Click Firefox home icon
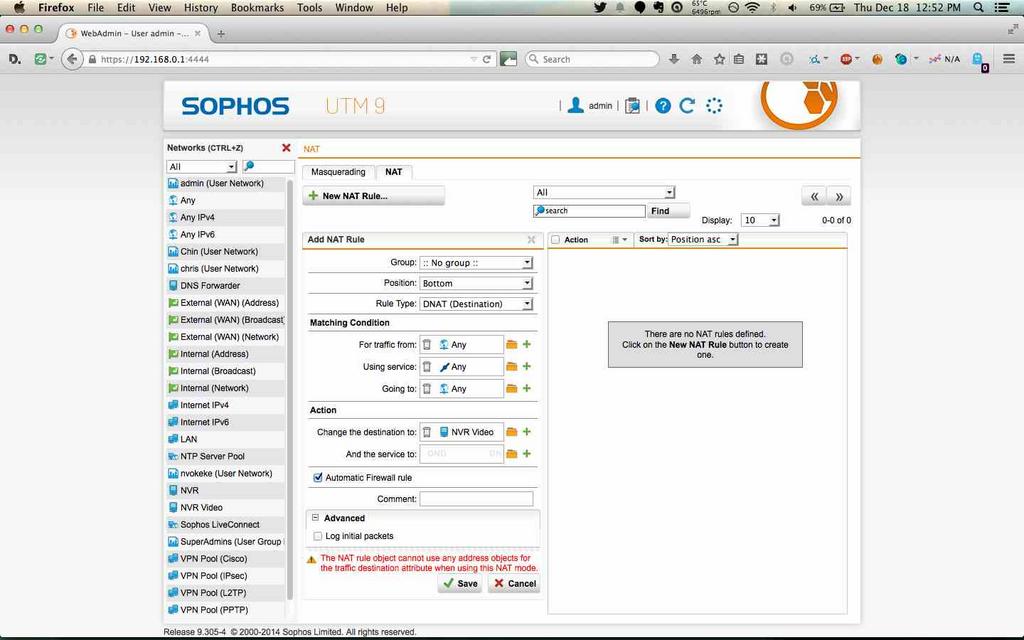 pyautogui.click(x=696, y=59)
